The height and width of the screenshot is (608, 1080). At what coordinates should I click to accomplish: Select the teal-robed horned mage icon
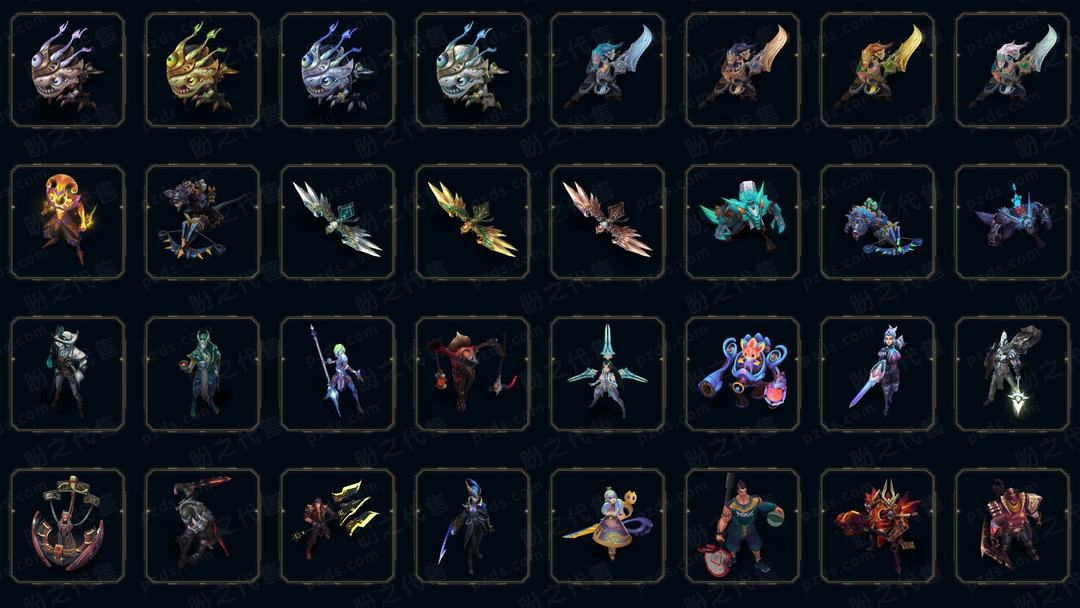coord(202,374)
